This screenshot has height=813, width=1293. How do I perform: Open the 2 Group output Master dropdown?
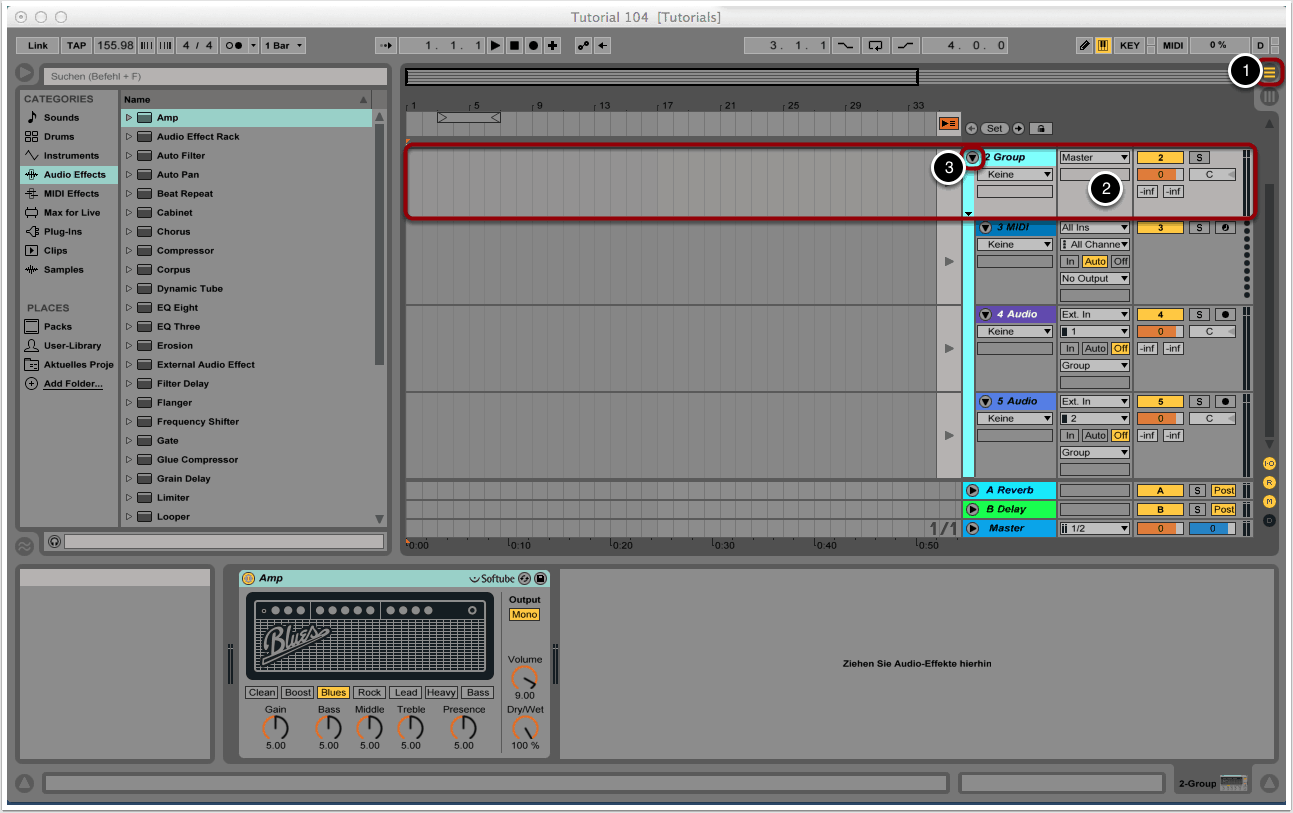(1094, 158)
